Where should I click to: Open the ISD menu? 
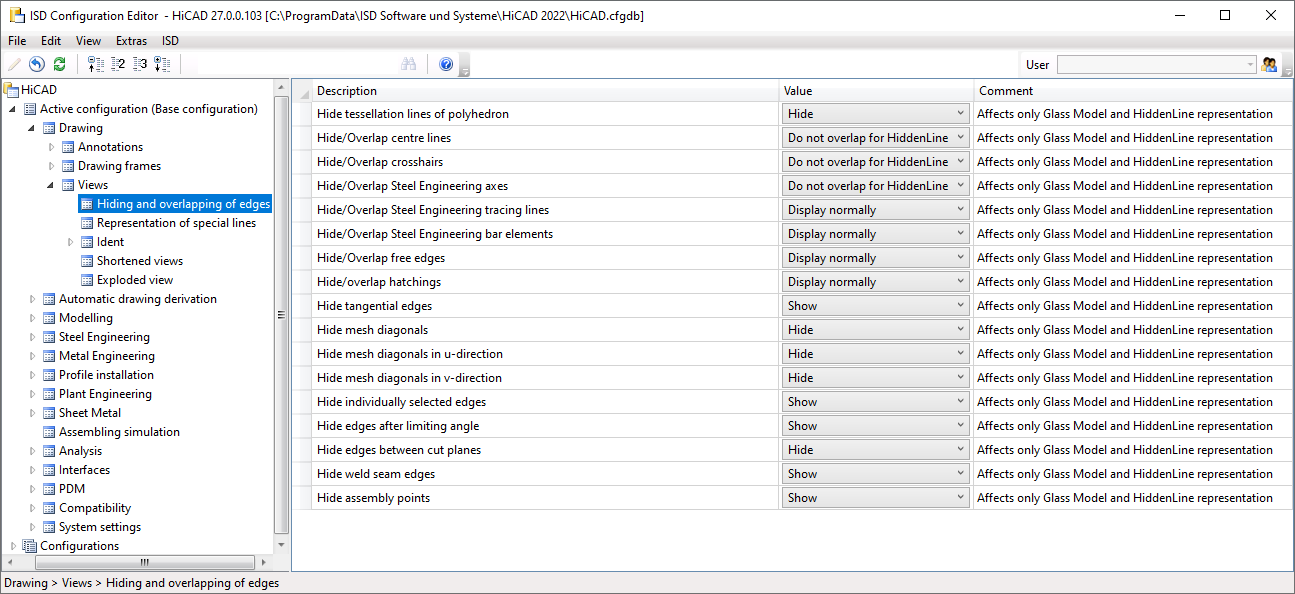(170, 41)
